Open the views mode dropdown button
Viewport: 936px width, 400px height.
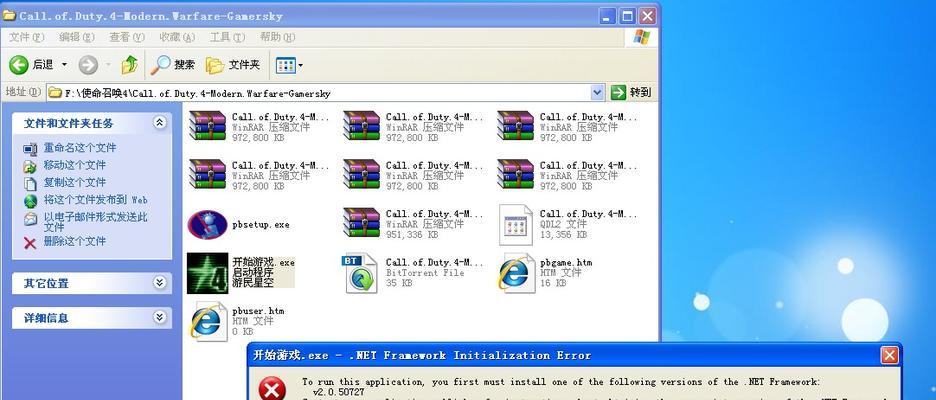[x=289, y=65]
